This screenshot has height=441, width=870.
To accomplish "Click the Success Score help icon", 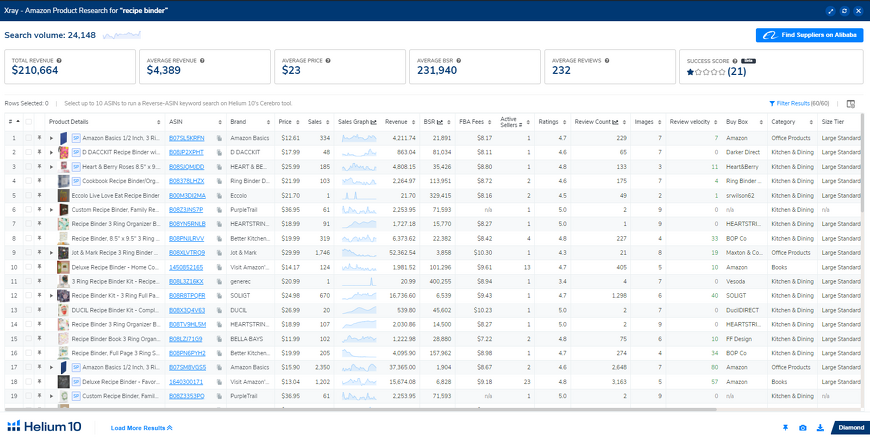I will click(735, 60).
